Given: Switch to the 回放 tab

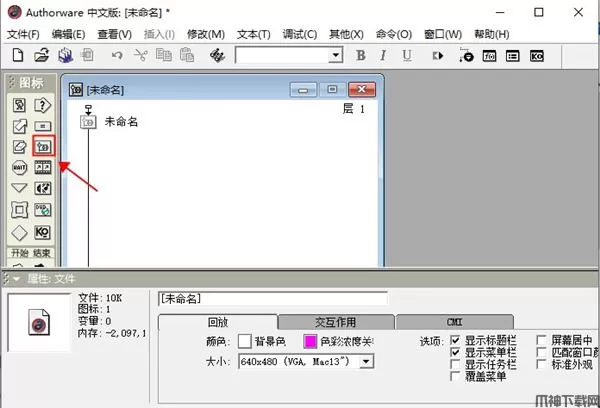Looking at the screenshot, I should (218, 322).
